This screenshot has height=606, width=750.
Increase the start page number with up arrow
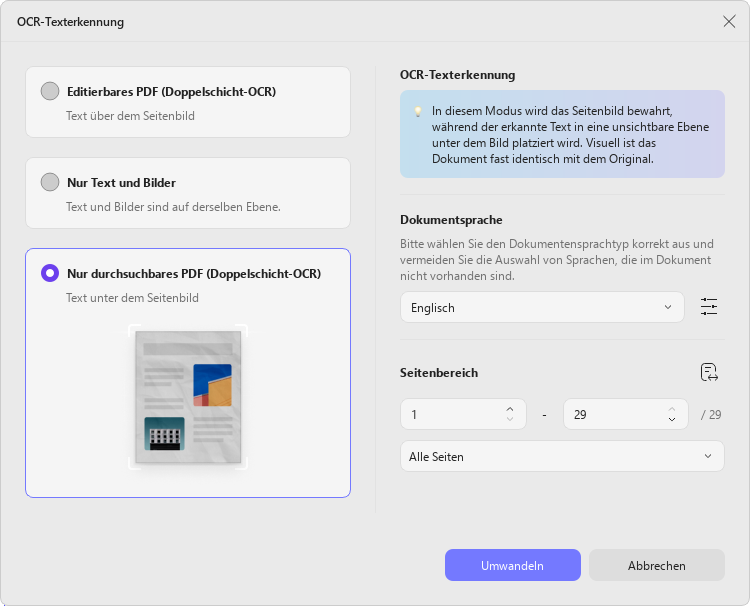coord(510,409)
